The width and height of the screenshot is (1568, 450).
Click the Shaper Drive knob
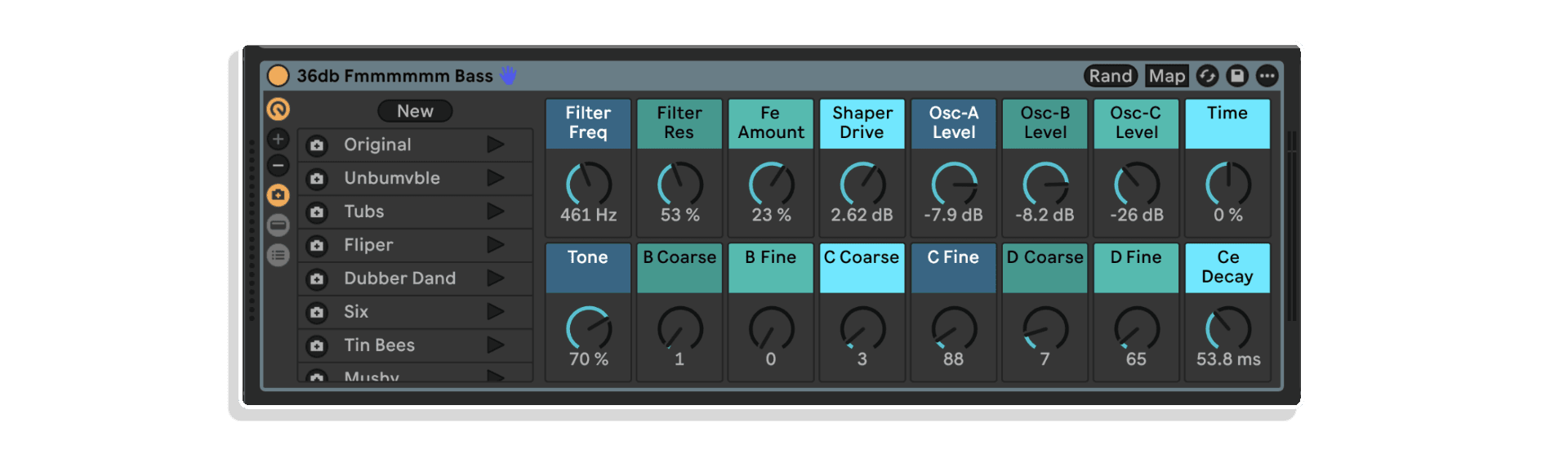click(863, 184)
